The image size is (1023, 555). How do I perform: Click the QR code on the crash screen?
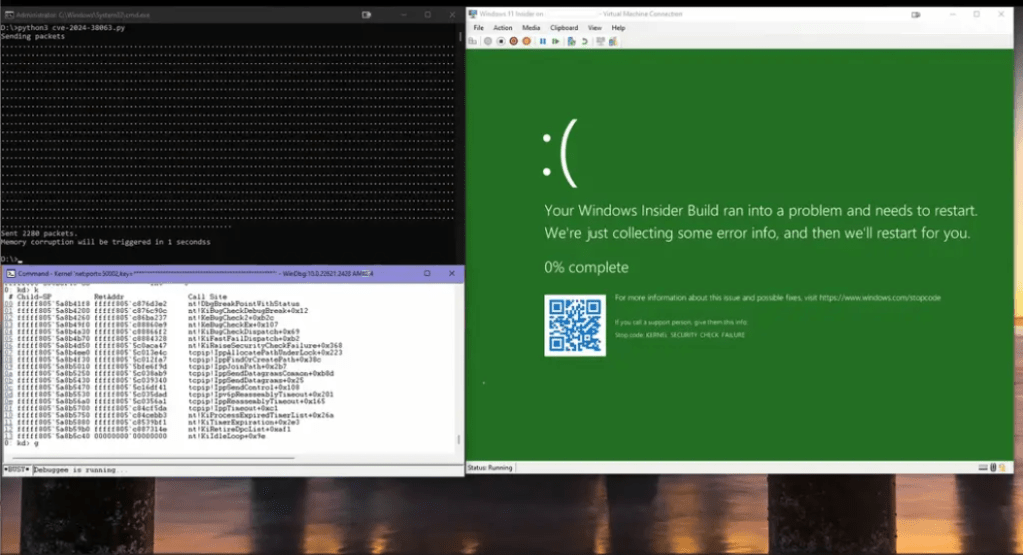coord(575,325)
